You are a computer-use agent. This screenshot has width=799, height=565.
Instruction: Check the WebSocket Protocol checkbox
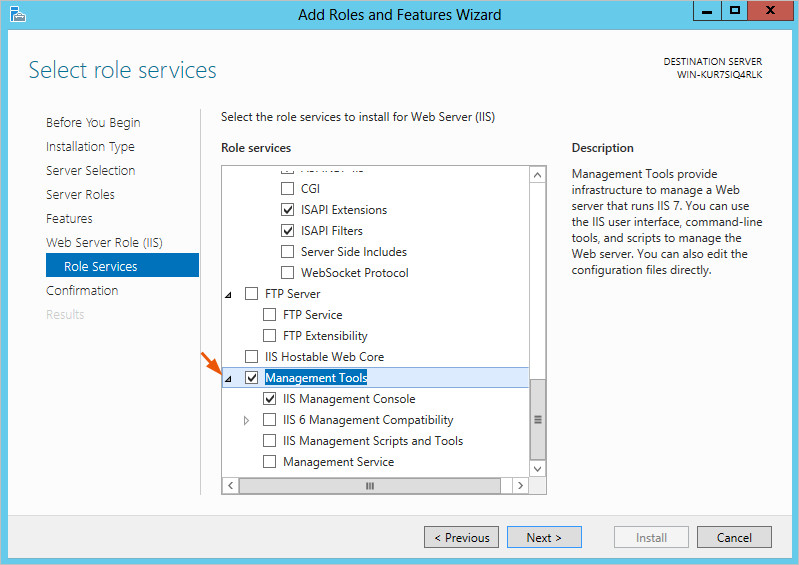pyautogui.click(x=288, y=273)
